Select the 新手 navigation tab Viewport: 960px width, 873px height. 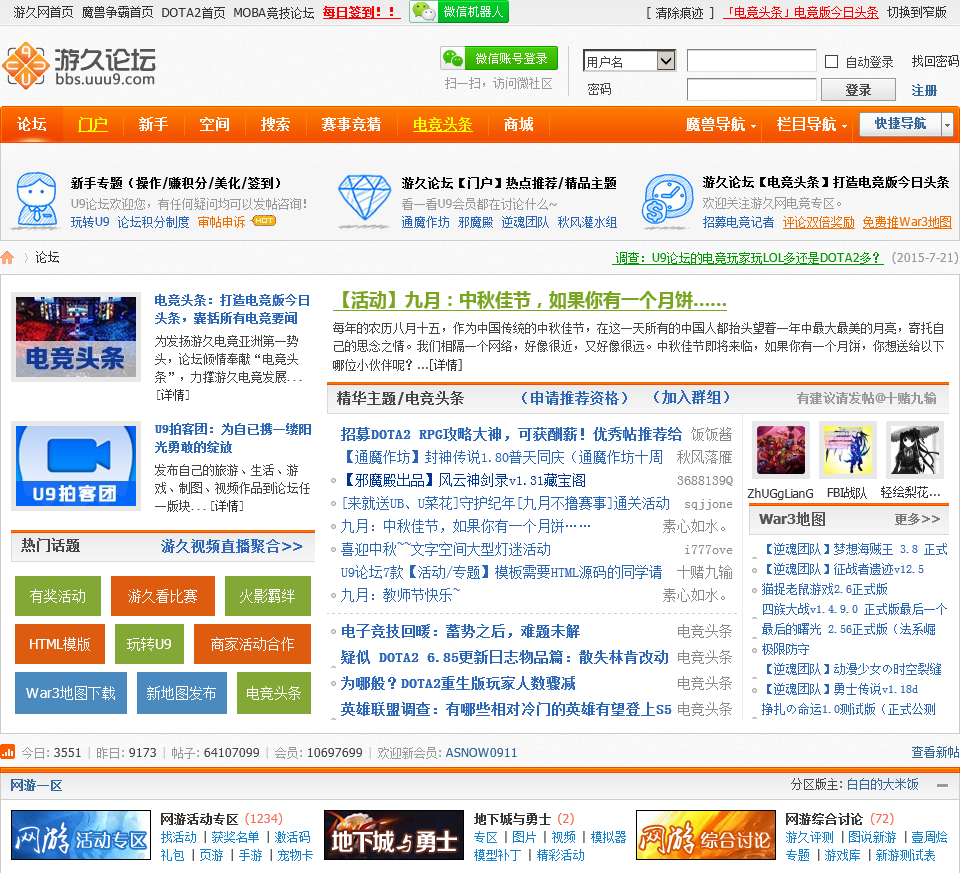point(153,125)
